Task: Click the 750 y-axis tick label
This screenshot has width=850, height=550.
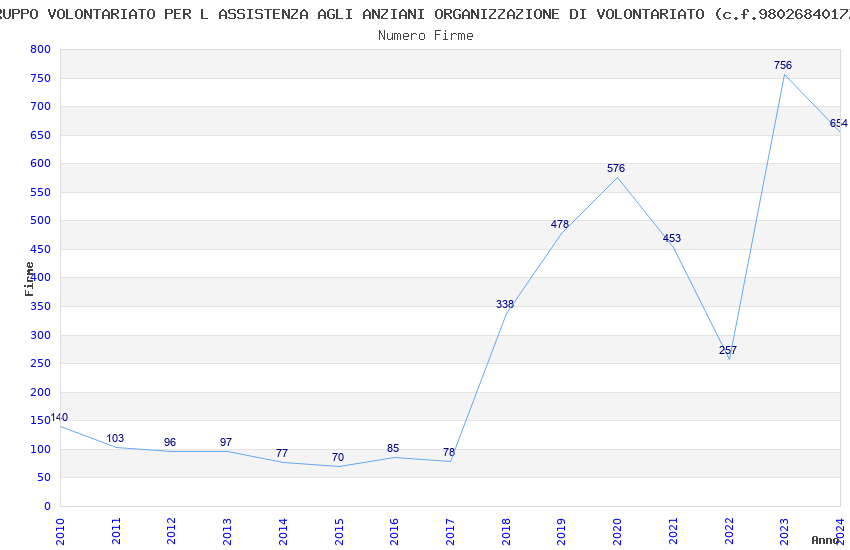Action: point(41,78)
